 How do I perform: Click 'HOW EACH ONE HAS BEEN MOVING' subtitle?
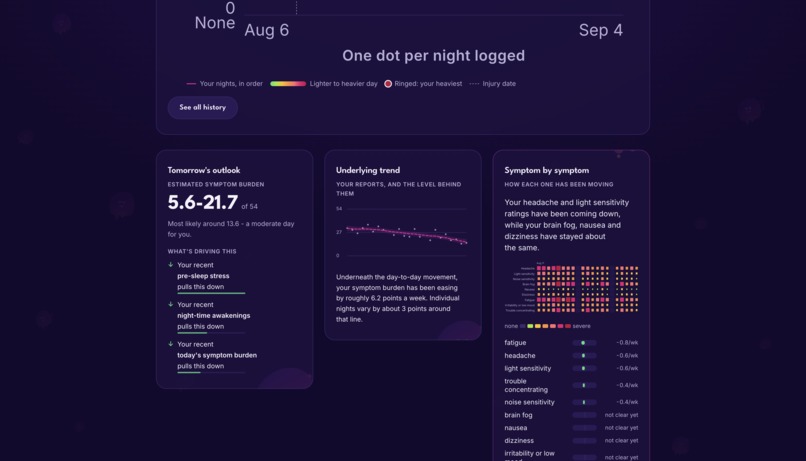coord(559,185)
